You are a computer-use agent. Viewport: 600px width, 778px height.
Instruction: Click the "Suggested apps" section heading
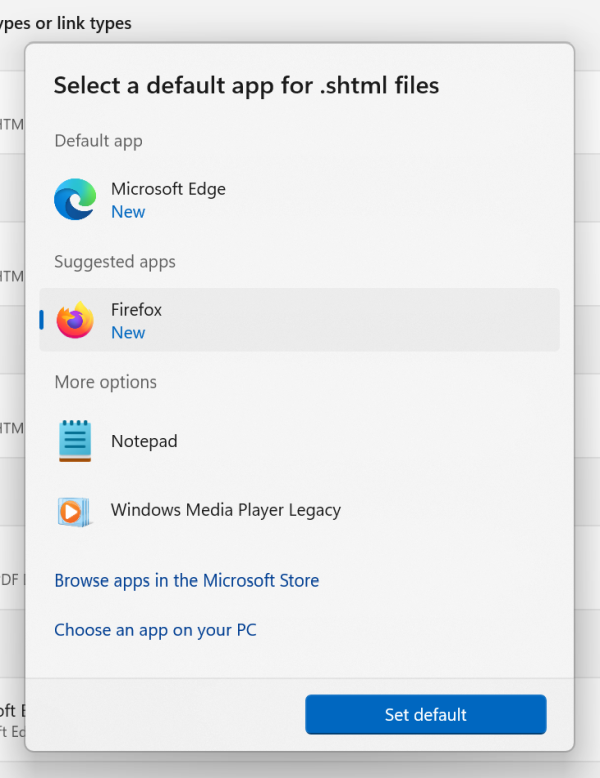(115, 262)
